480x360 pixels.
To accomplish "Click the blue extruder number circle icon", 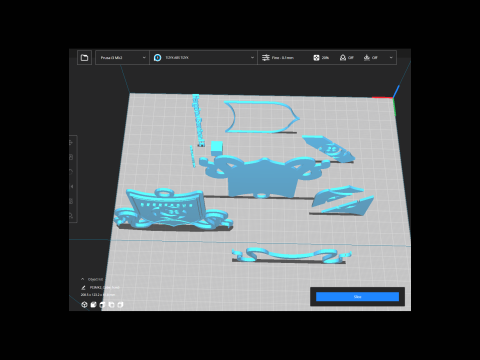I will coord(158,58).
